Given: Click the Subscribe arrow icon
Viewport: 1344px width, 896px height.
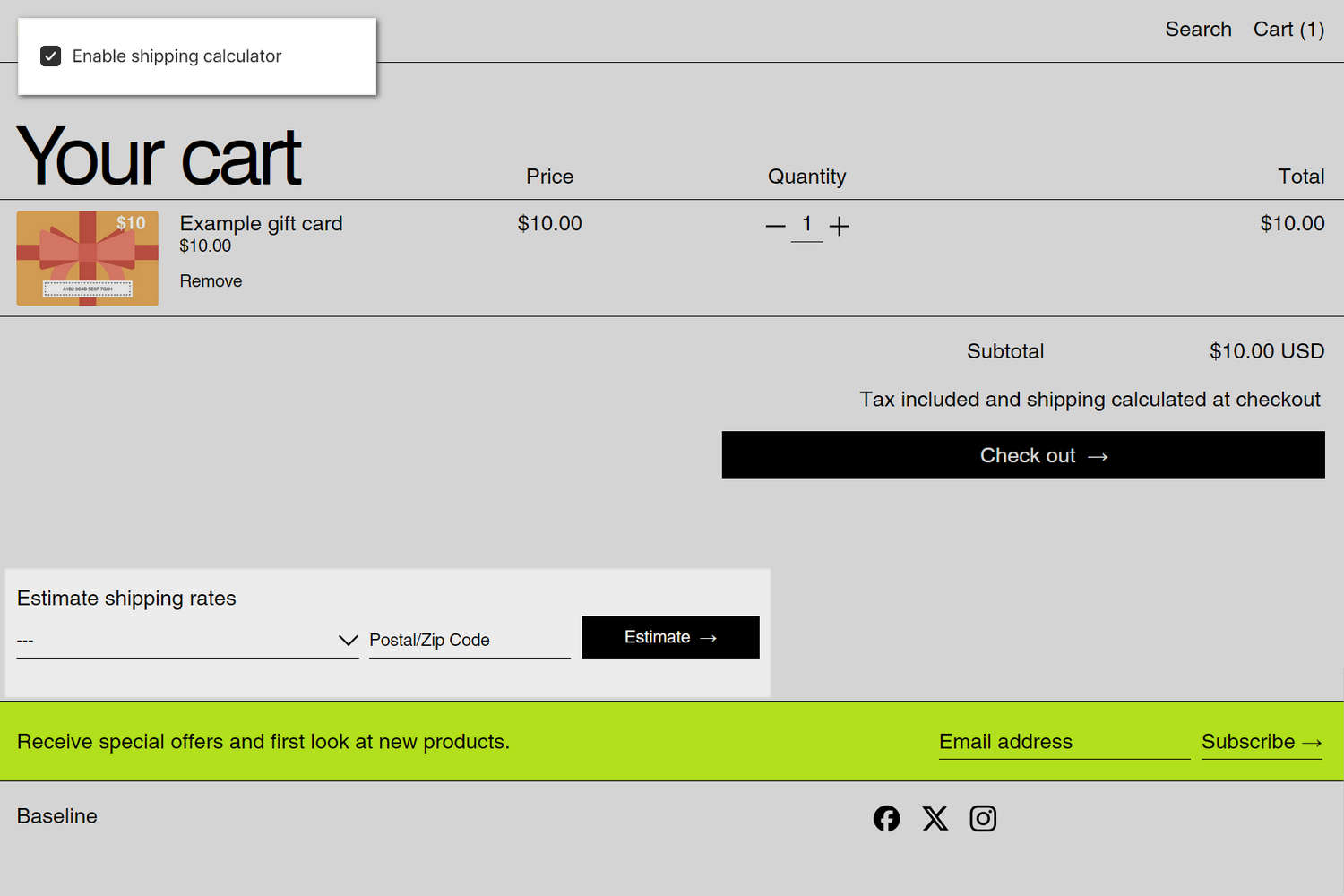Looking at the screenshot, I should coord(1312,742).
